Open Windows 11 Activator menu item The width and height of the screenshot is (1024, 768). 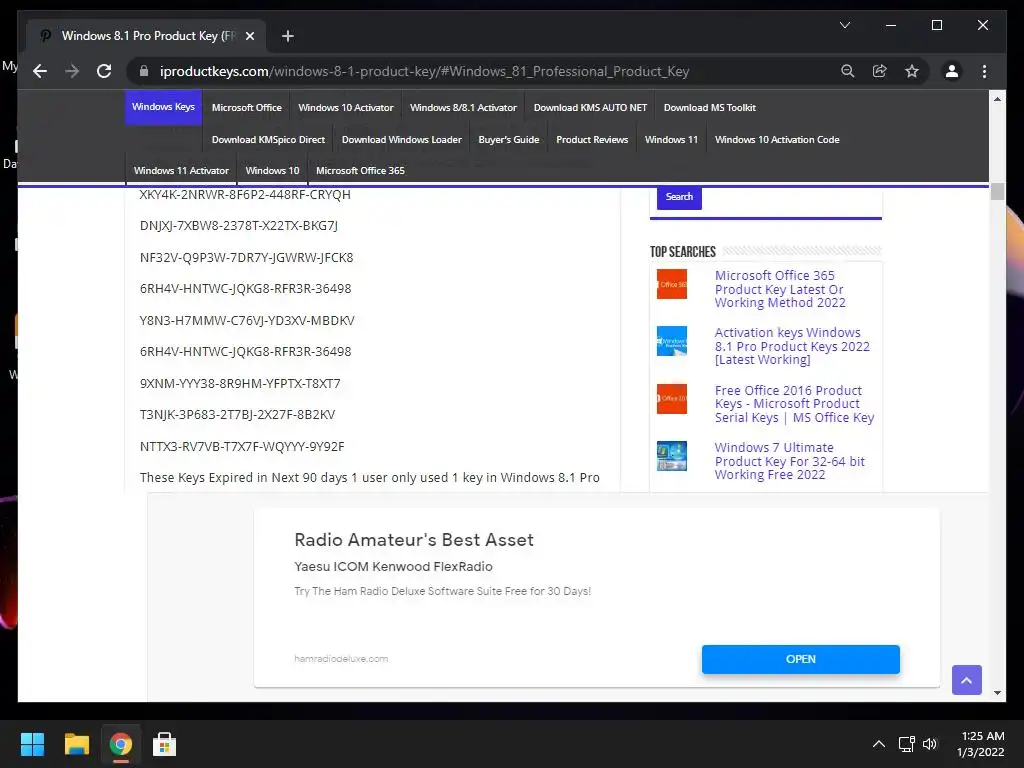[x=182, y=170]
